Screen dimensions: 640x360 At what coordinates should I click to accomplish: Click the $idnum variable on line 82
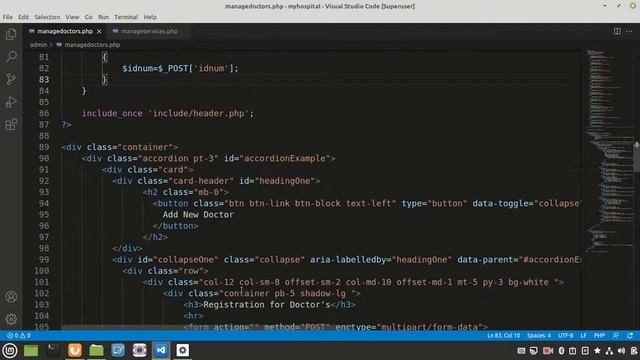pyautogui.click(x=138, y=69)
